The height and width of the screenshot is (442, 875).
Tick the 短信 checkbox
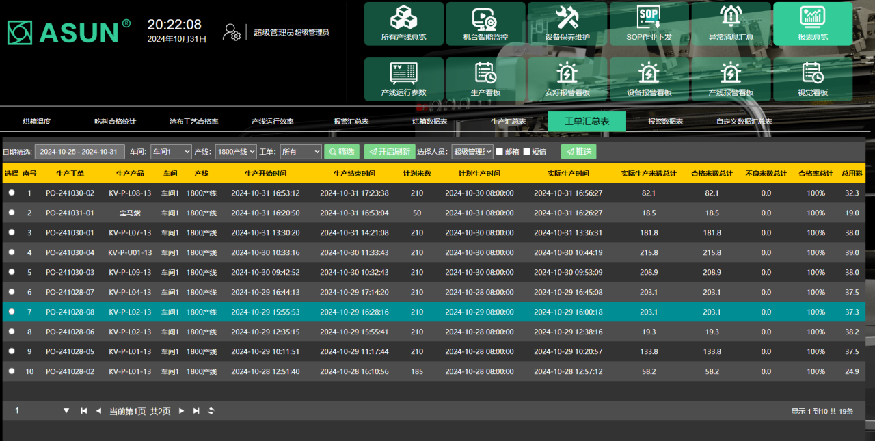[x=526, y=151]
